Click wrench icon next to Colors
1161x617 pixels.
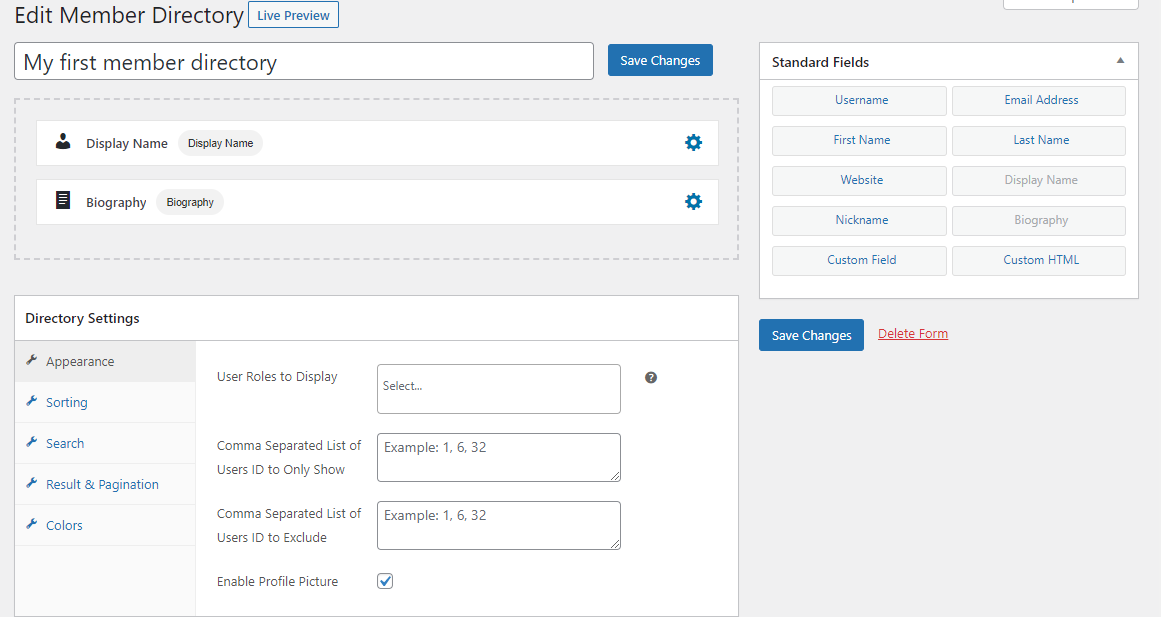[x=32, y=524]
